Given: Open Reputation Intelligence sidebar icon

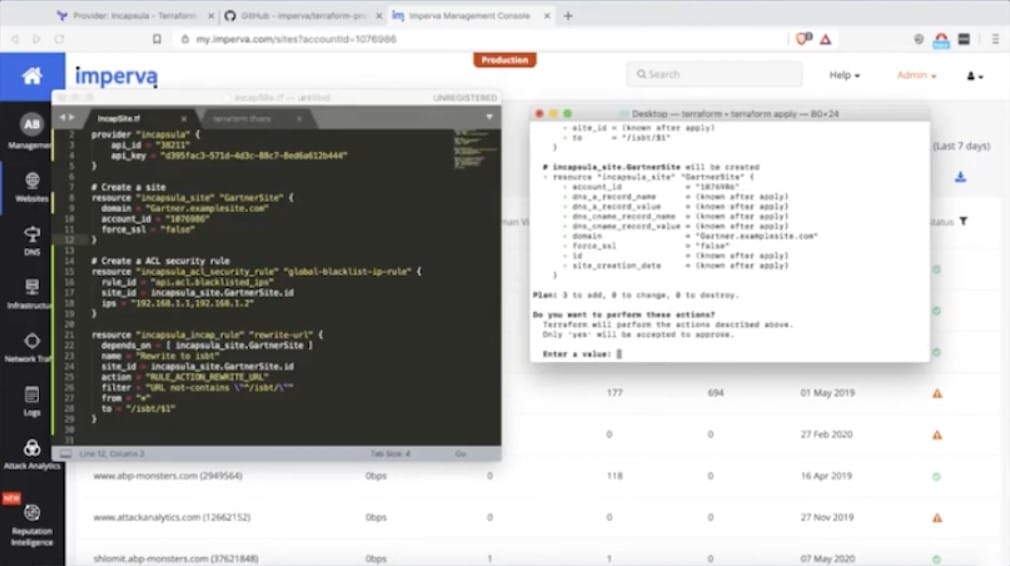Looking at the screenshot, I should coord(32,525).
